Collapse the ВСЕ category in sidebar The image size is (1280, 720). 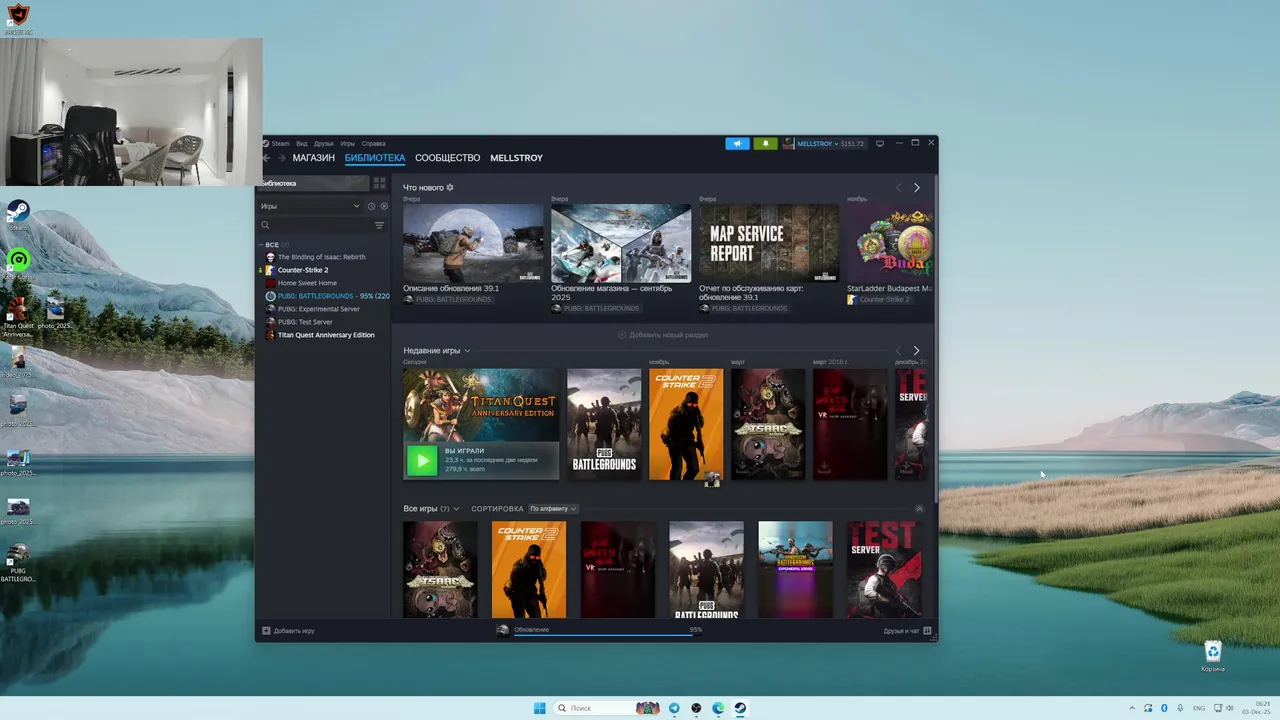click(261, 244)
